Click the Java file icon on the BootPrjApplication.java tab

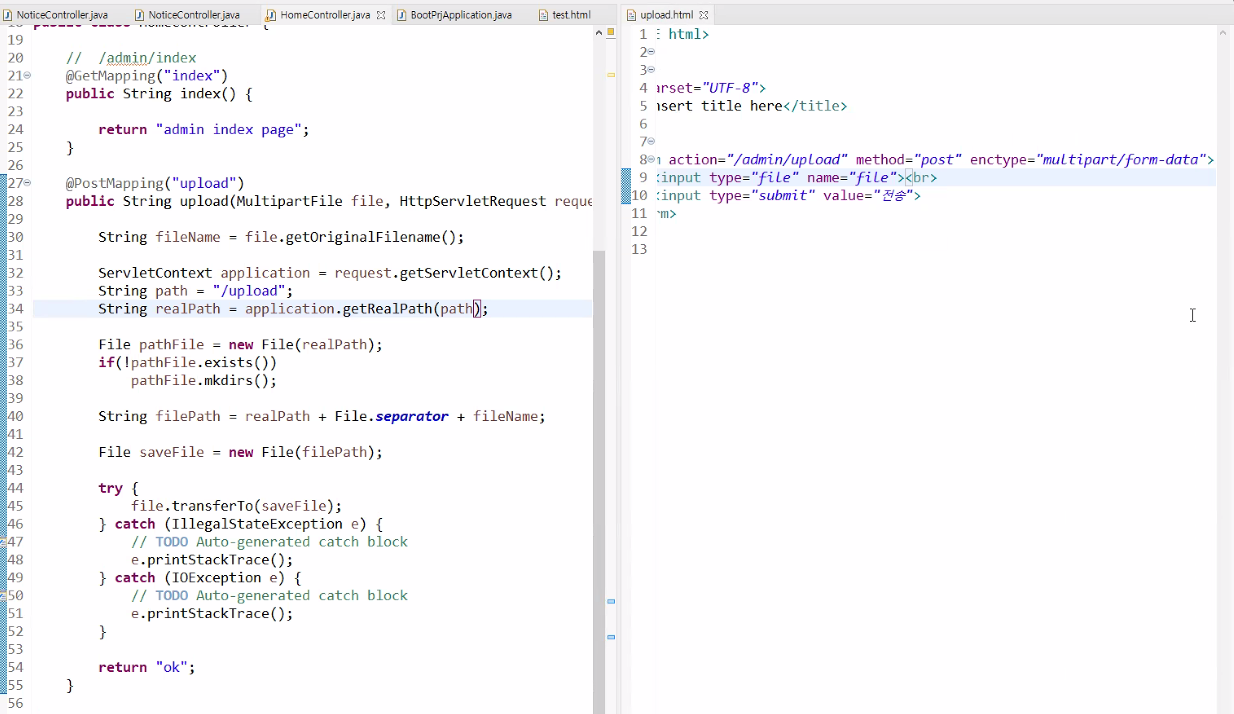coord(402,15)
